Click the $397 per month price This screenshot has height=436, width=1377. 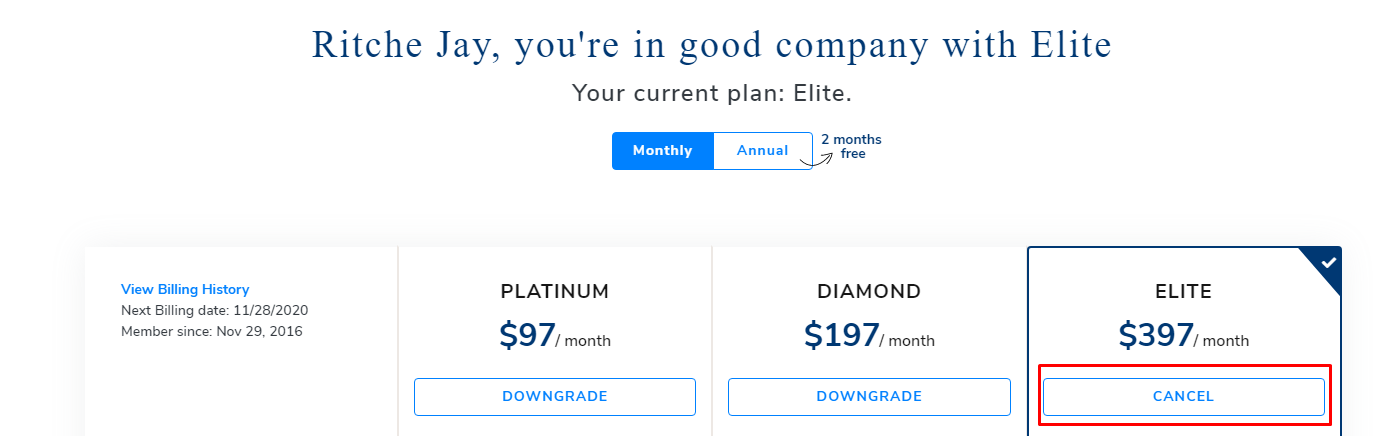(1184, 336)
